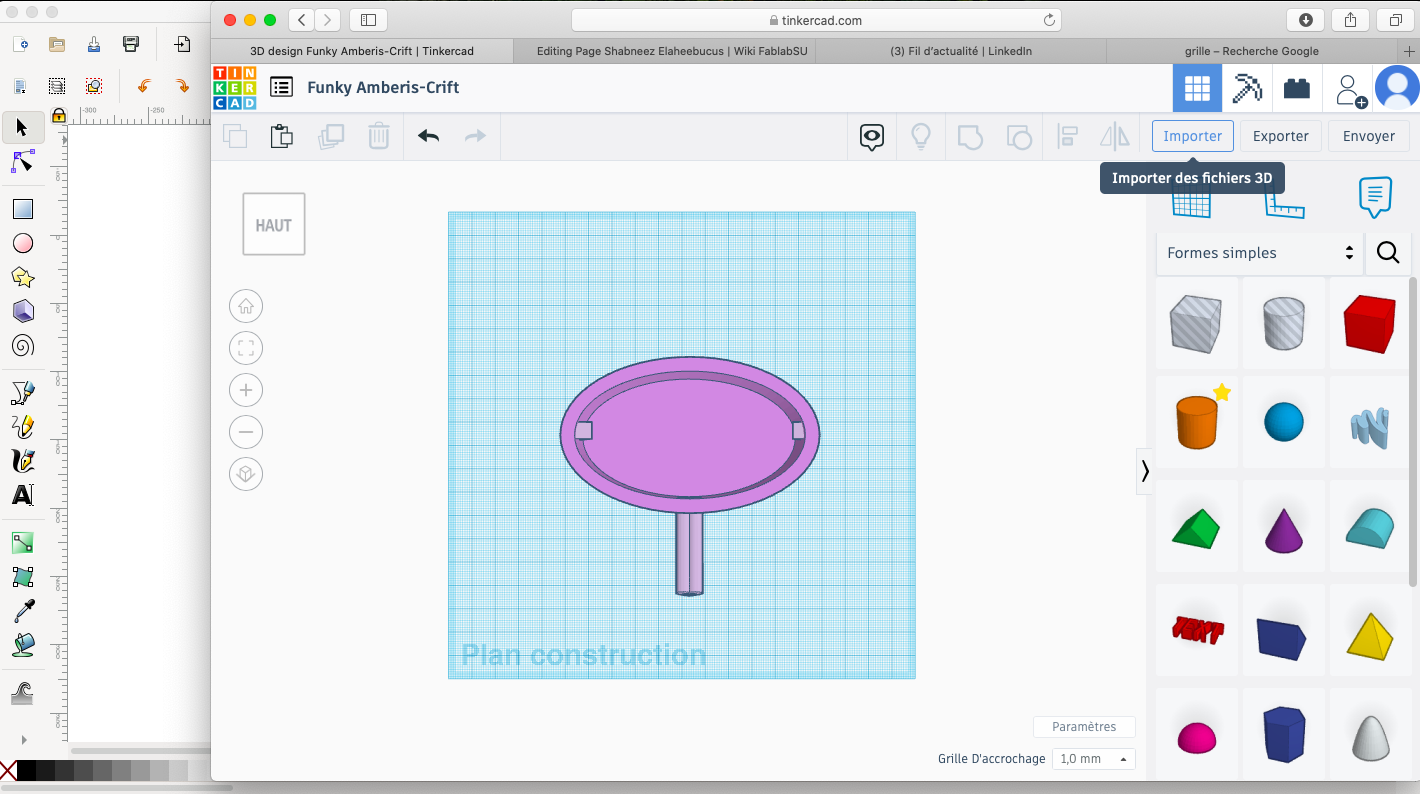Choose the blue sphere shape thumbnail
Viewport: 1420px width, 794px height.
(1284, 422)
